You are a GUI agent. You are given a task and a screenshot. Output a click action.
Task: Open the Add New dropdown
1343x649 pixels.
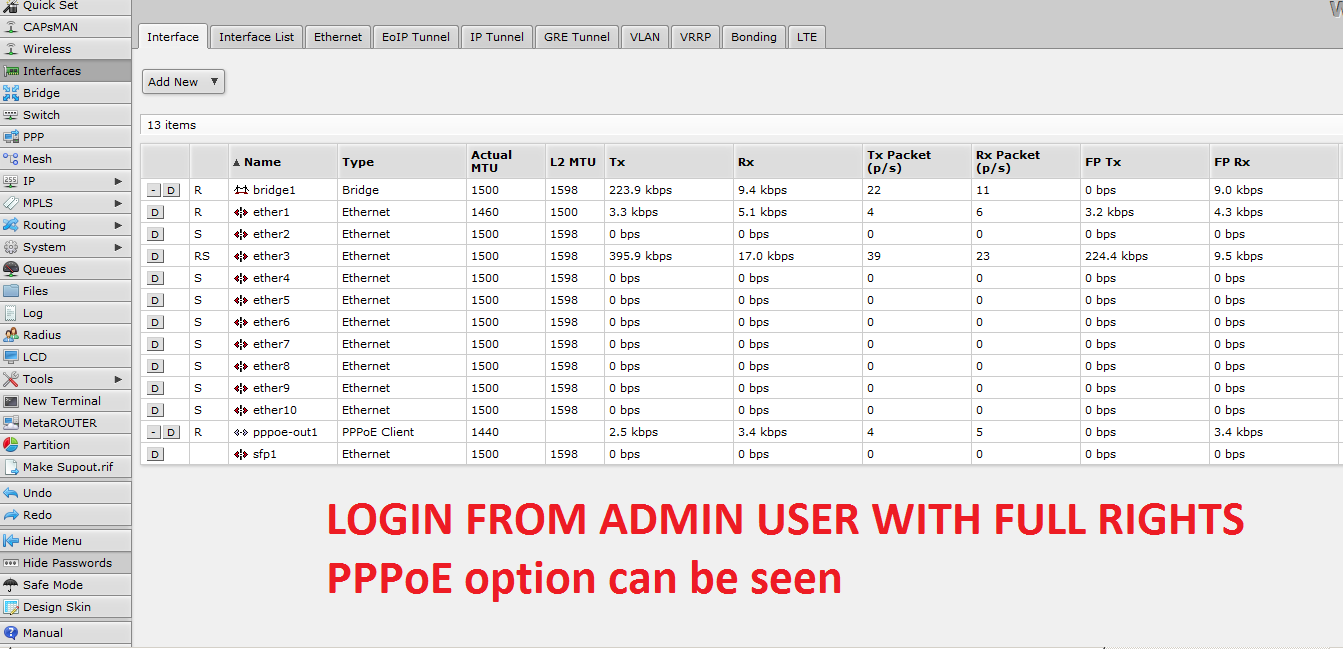click(x=182, y=81)
